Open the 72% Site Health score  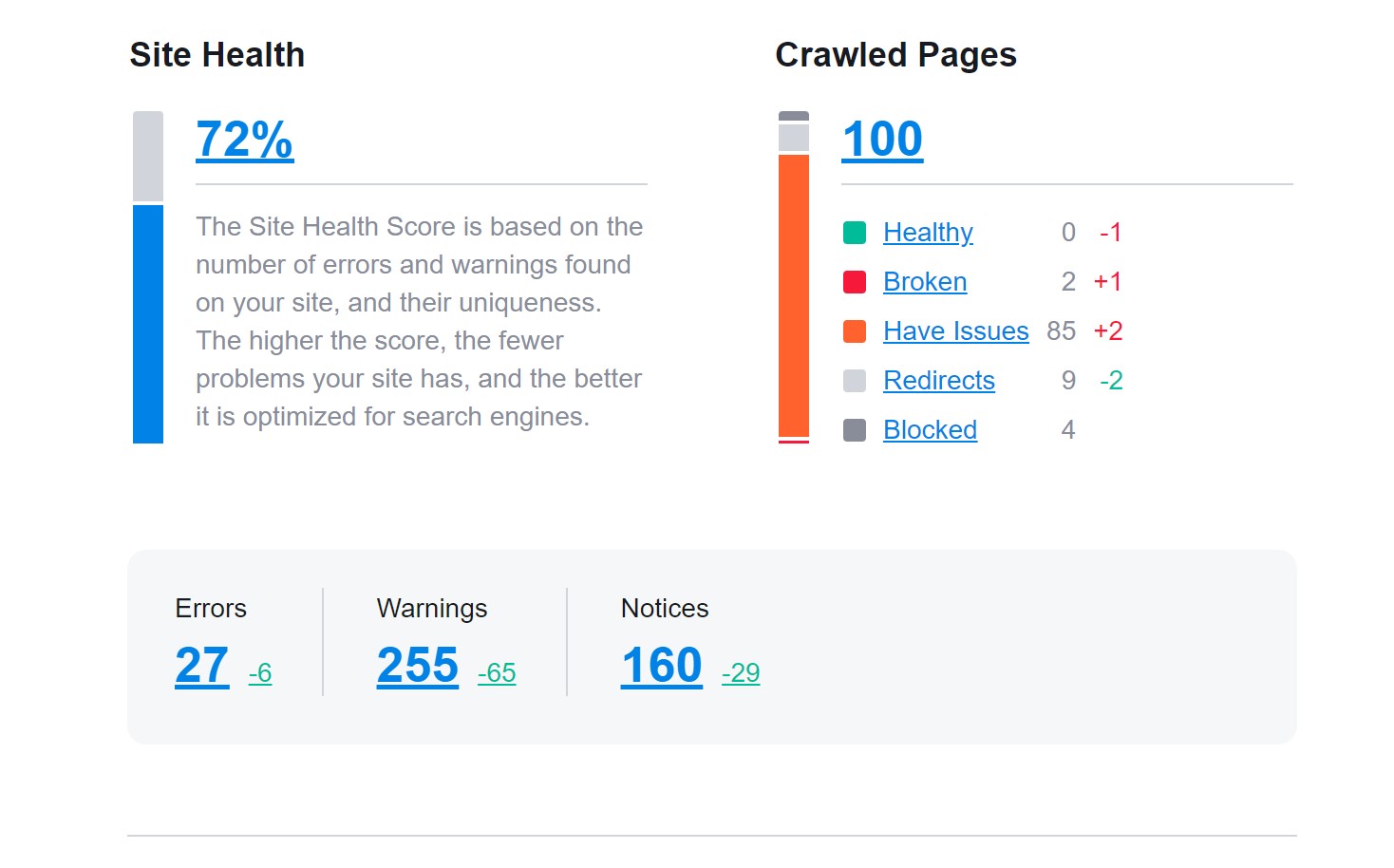click(x=245, y=140)
